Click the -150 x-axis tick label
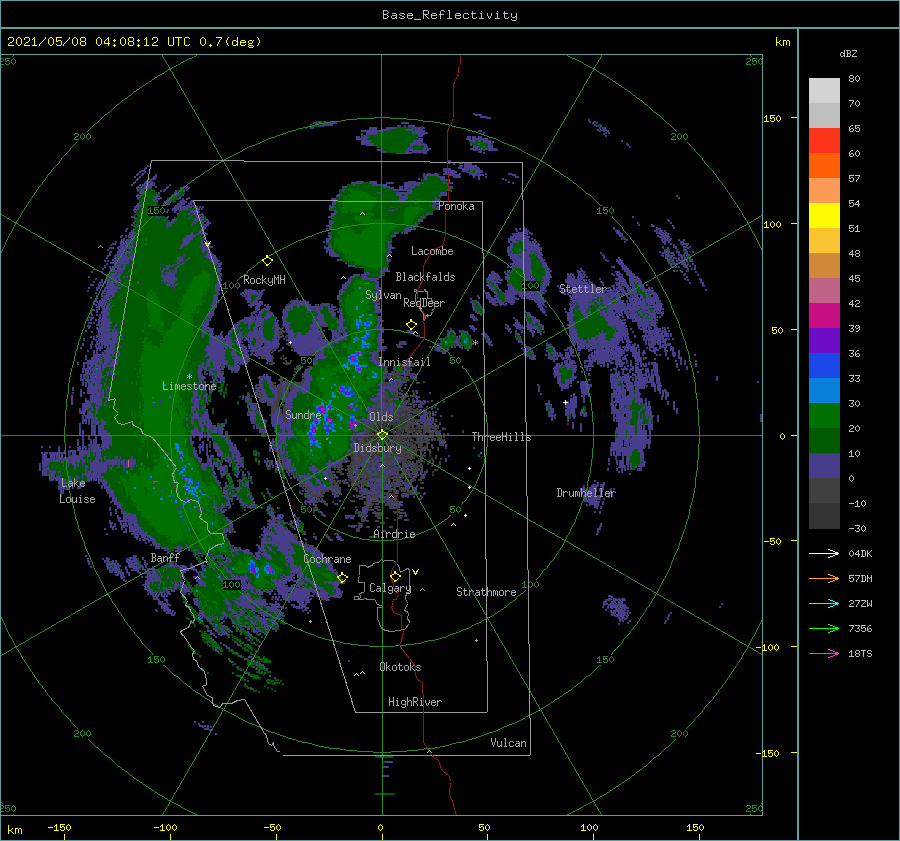 coord(59,827)
